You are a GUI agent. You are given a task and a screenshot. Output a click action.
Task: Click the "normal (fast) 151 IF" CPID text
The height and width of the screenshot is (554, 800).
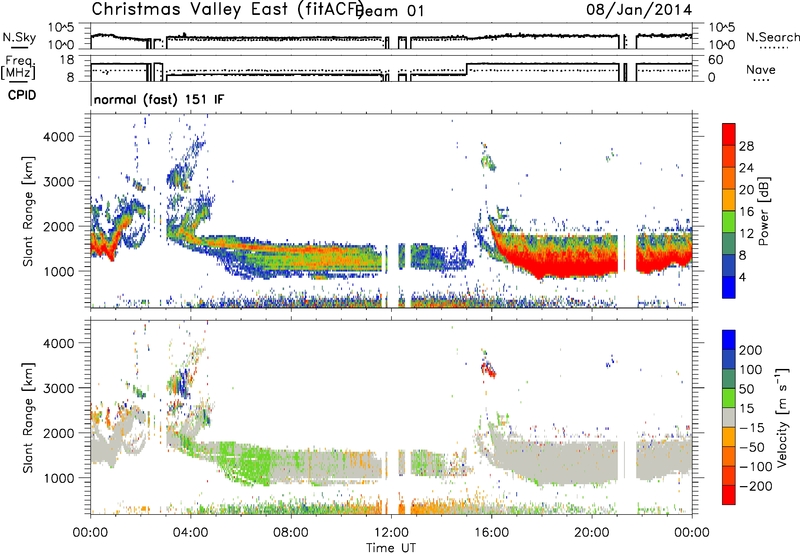click(x=159, y=99)
